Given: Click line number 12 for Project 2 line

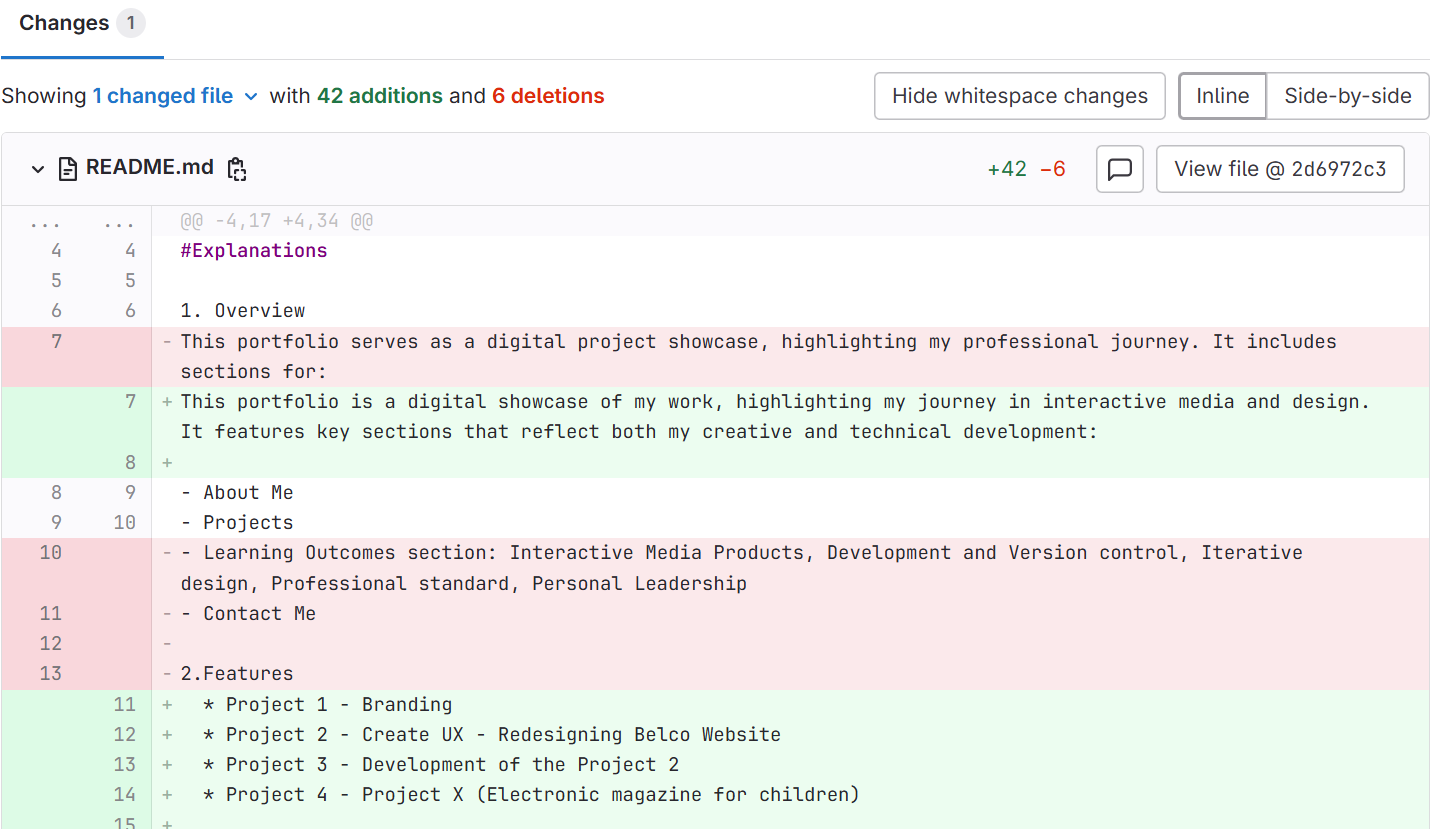Looking at the screenshot, I should pyautogui.click(x=124, y=735).
